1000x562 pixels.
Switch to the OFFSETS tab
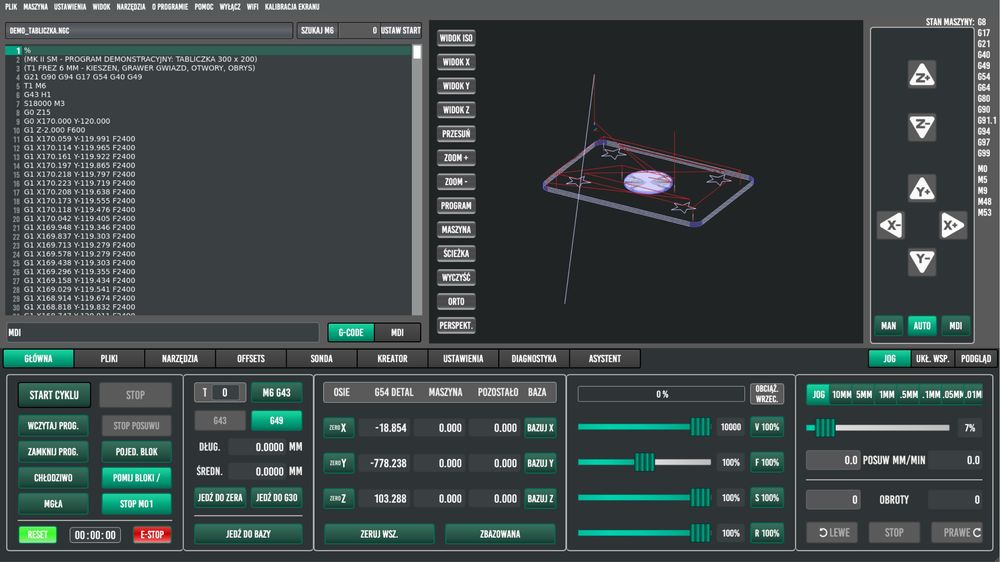click(x=251, y=359)
